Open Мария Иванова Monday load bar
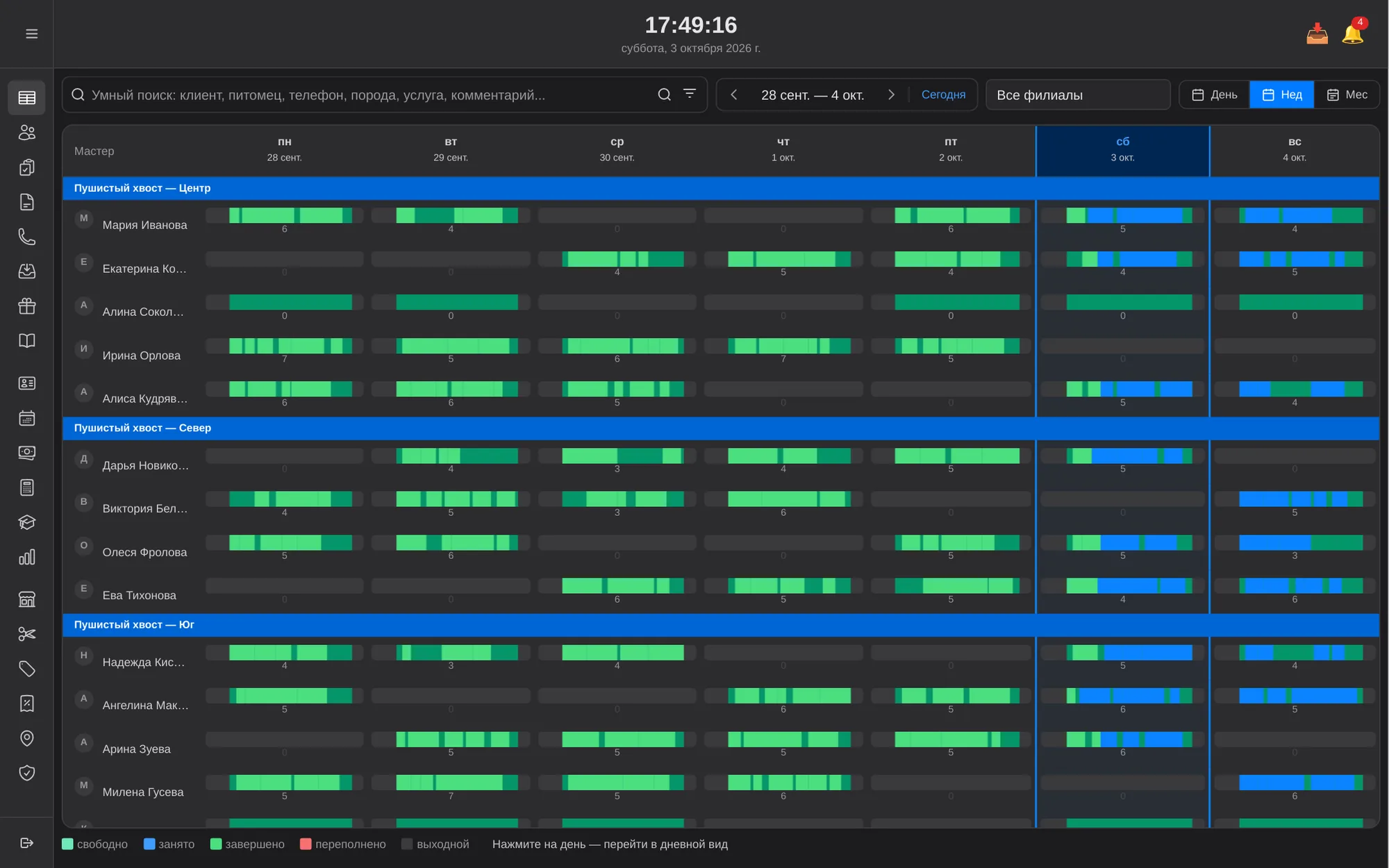The image size is (1389, 868). point(285,215)
